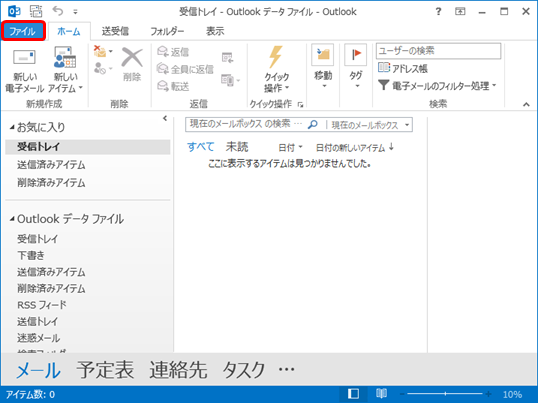538x403 pixels.
Task: Switch to メール navigation
Action: [x=38, y=370]
